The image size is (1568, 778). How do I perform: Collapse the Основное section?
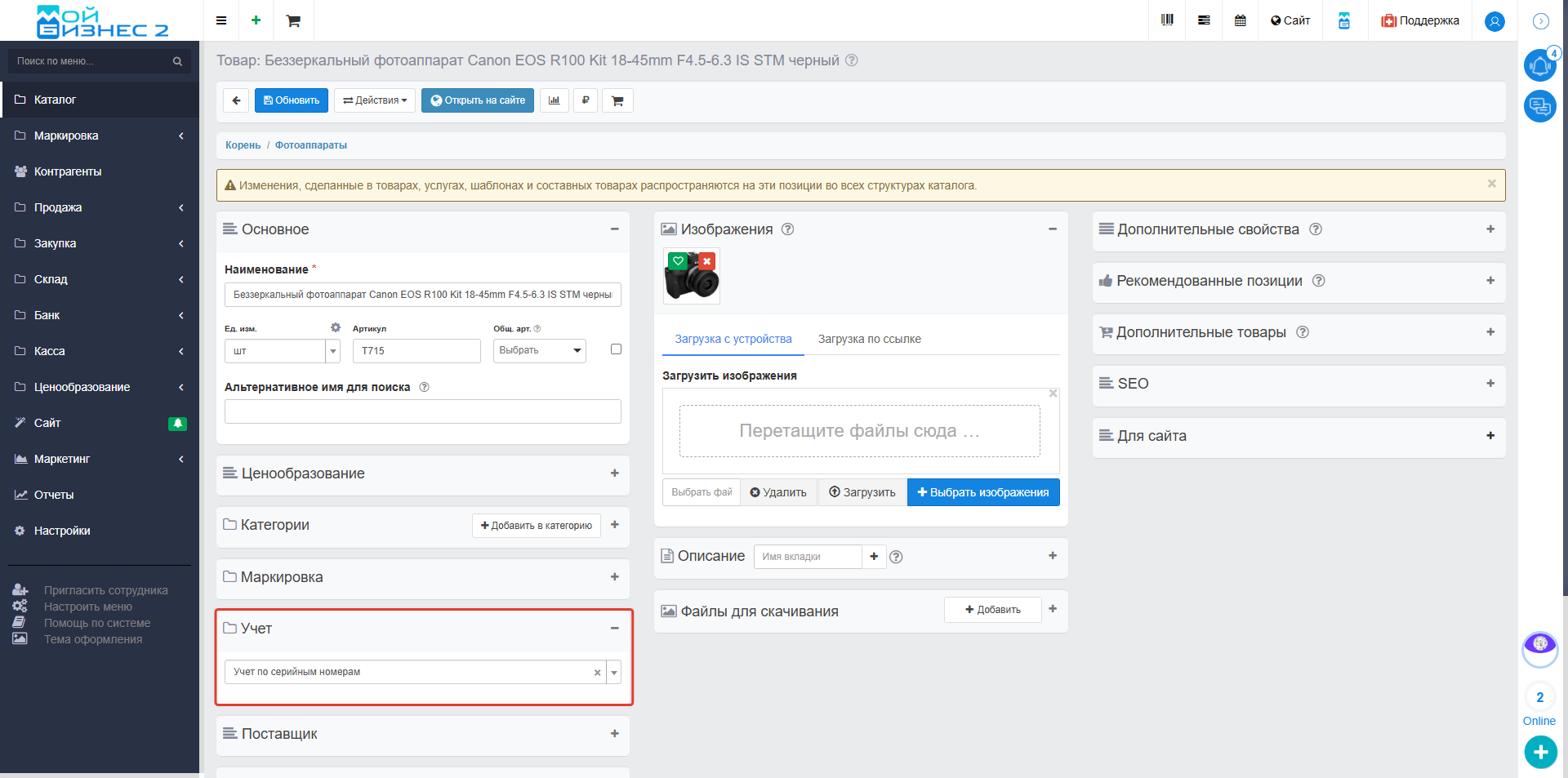click(614, 229)
